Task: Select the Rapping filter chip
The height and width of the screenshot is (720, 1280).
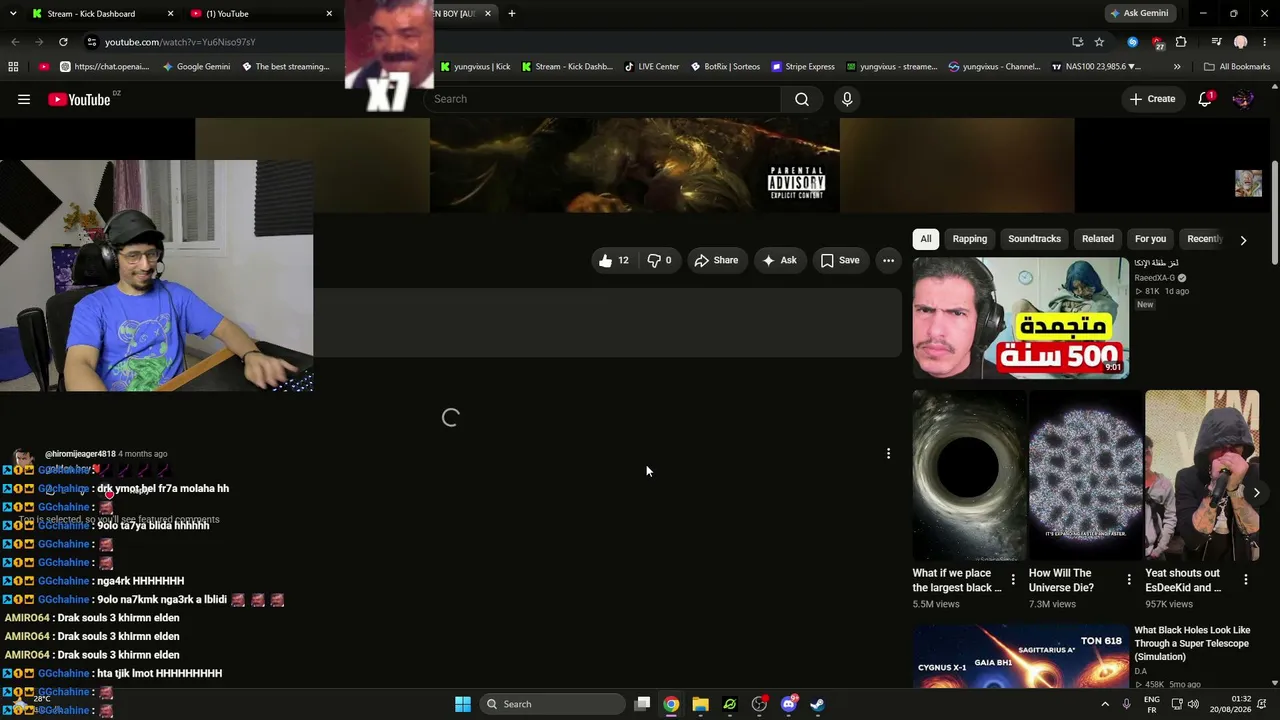Action: (970, 239)
